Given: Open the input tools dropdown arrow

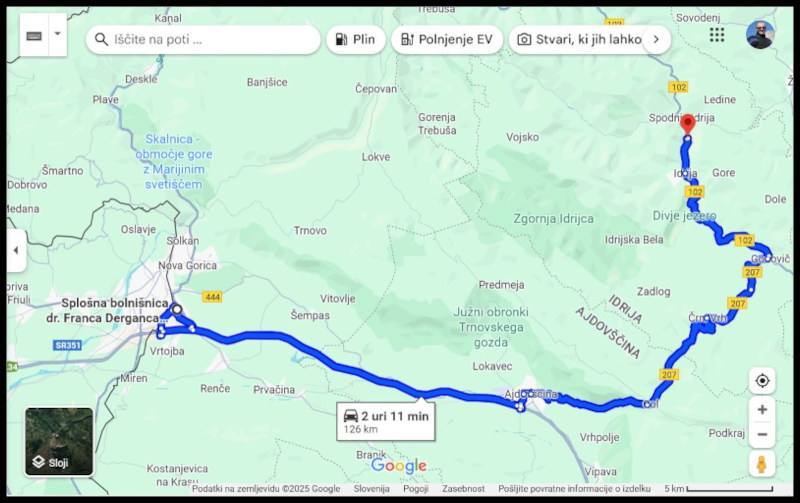Looking at the screenshot, I should (58, 34).
